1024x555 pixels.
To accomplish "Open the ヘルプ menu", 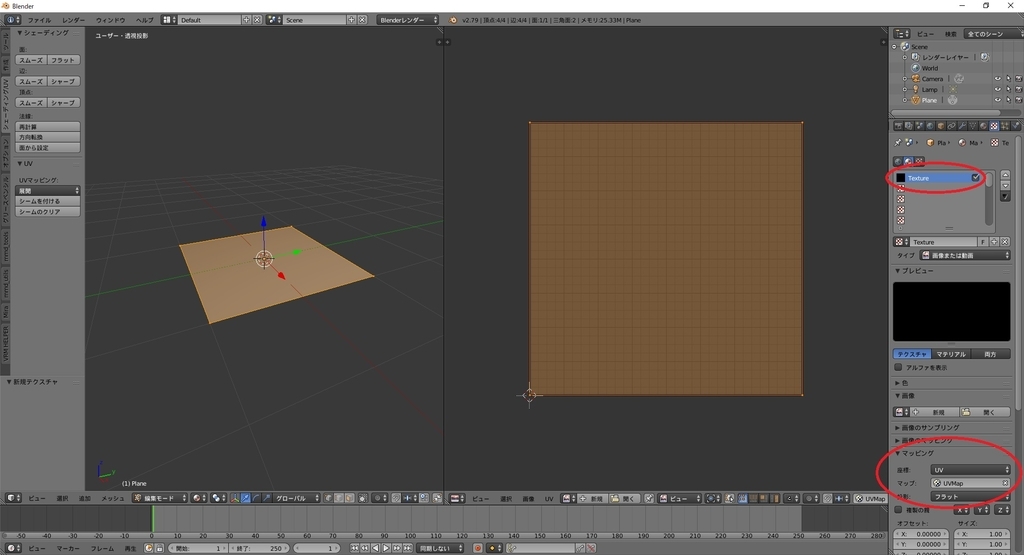I will coord(144,20).
